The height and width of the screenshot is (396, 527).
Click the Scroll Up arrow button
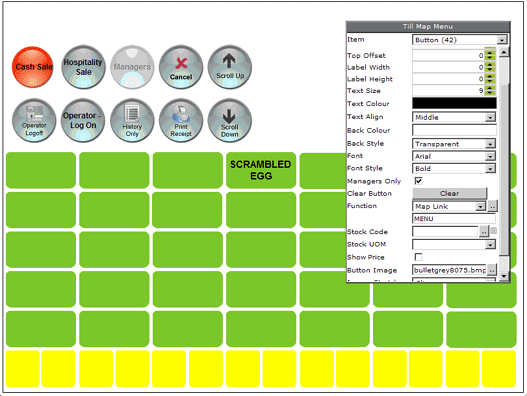pyautogui.click(x=230, y=67)
